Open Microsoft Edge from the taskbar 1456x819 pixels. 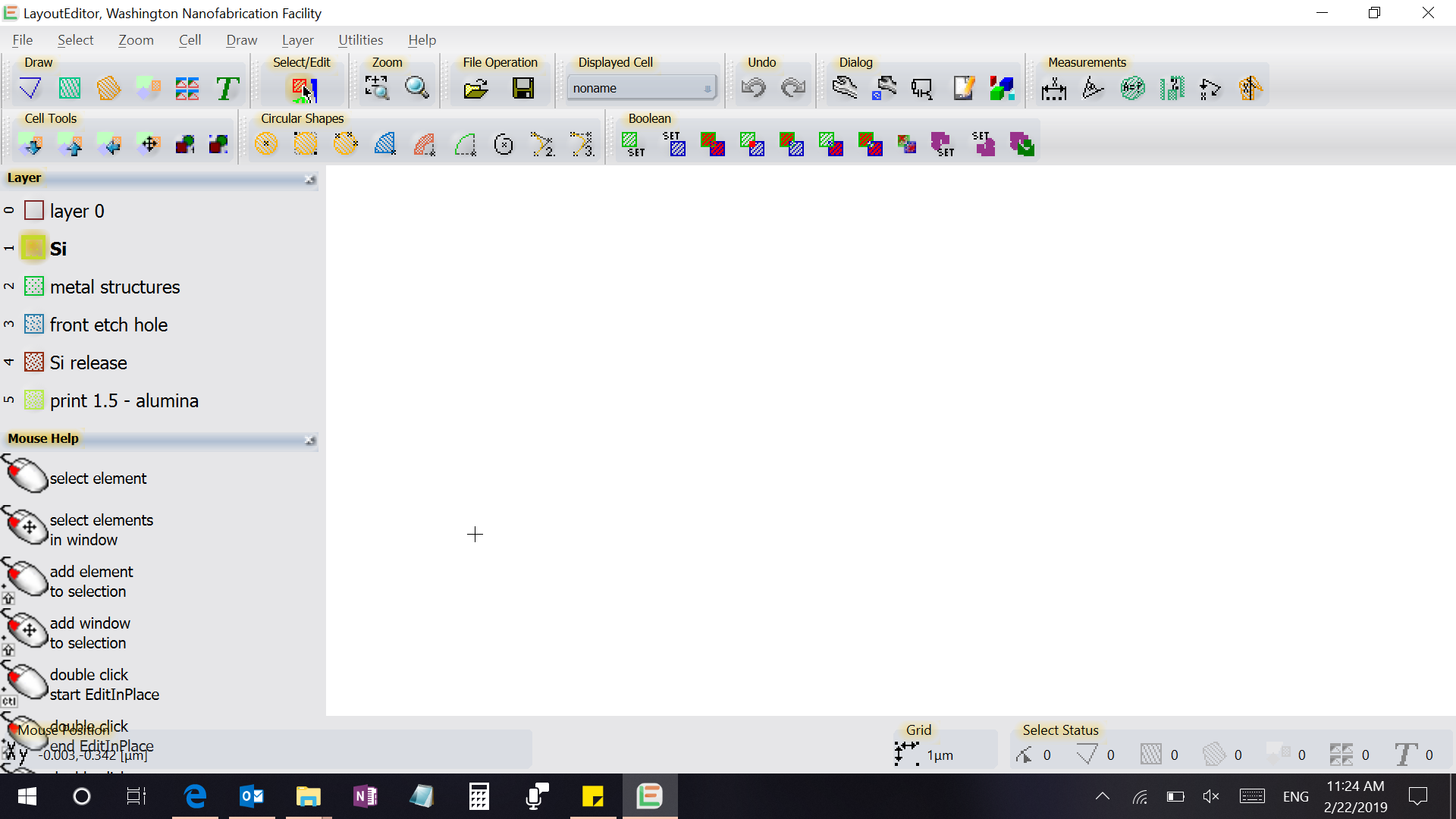click(196, 796)
